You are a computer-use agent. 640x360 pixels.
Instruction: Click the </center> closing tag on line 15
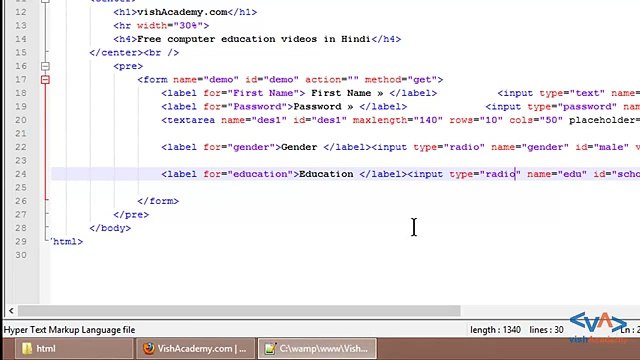point(116,53)
